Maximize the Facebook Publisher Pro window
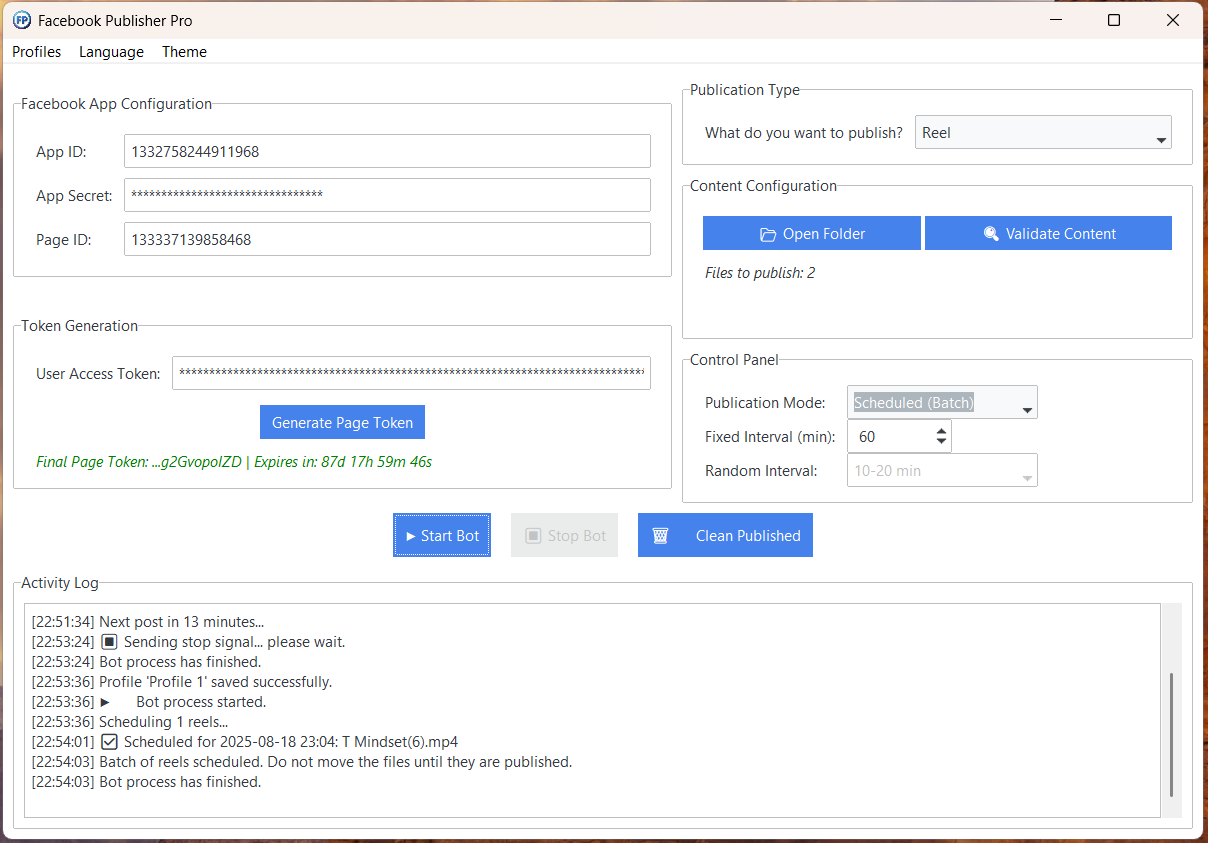Image resolution: width=1208 pixels, height=843 pixels. [x=1114, y=20]
